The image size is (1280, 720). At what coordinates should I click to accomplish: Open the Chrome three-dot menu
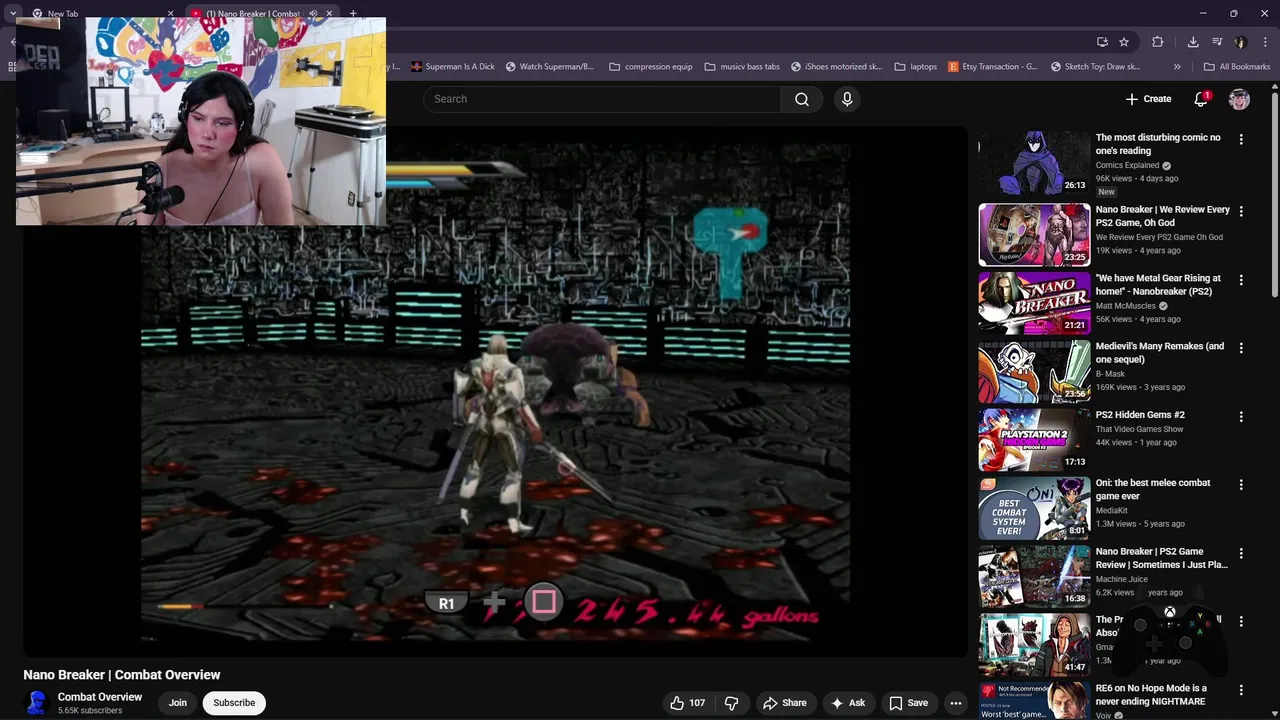[x=1265, y=42]
